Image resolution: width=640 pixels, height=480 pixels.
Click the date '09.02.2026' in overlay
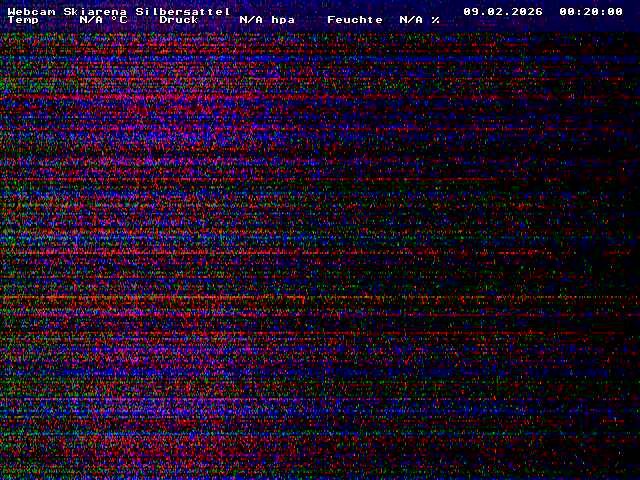click(503, 11)
